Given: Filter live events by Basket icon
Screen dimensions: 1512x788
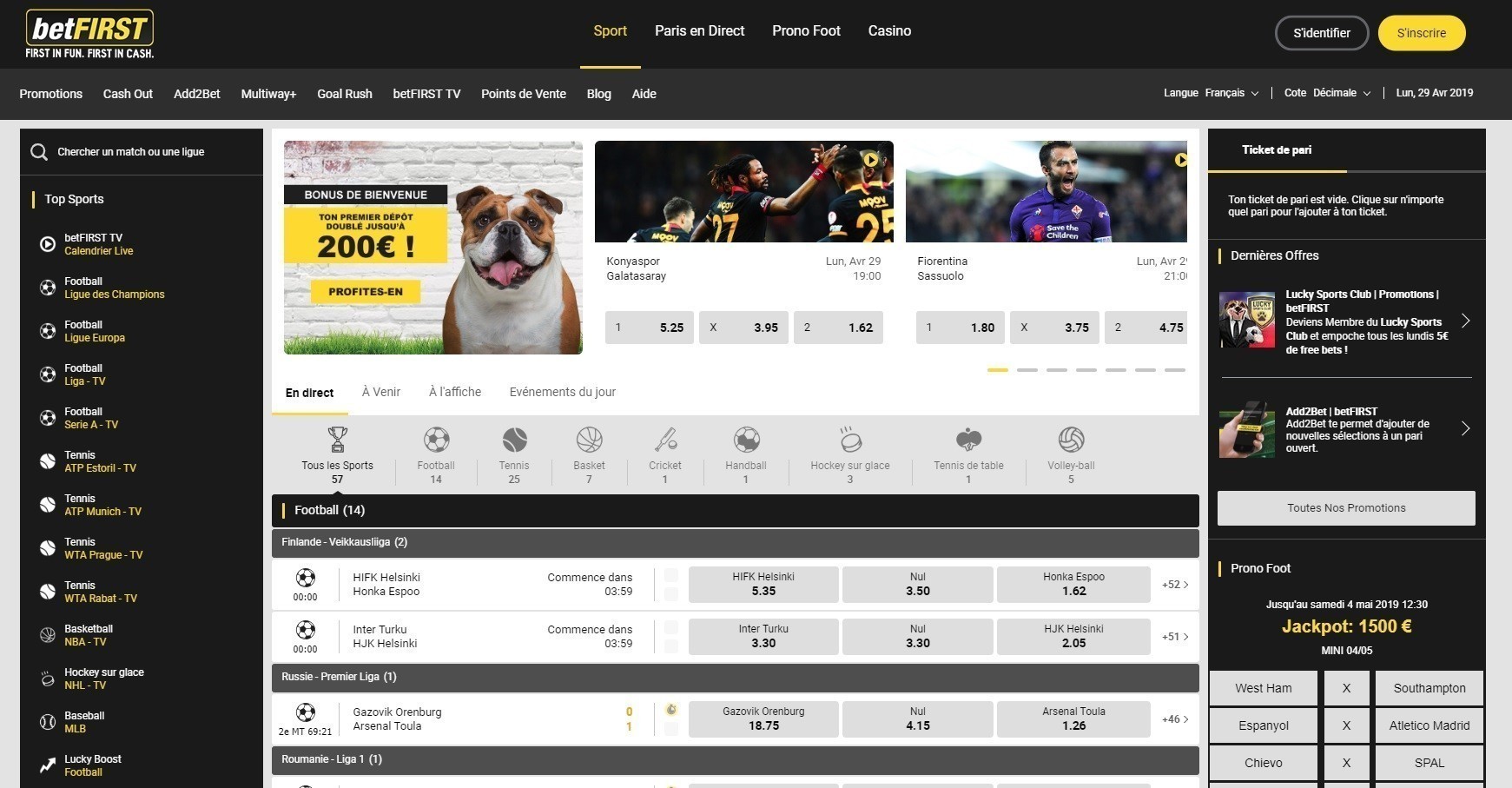Looking at the screenshot, I should [589, 440].
